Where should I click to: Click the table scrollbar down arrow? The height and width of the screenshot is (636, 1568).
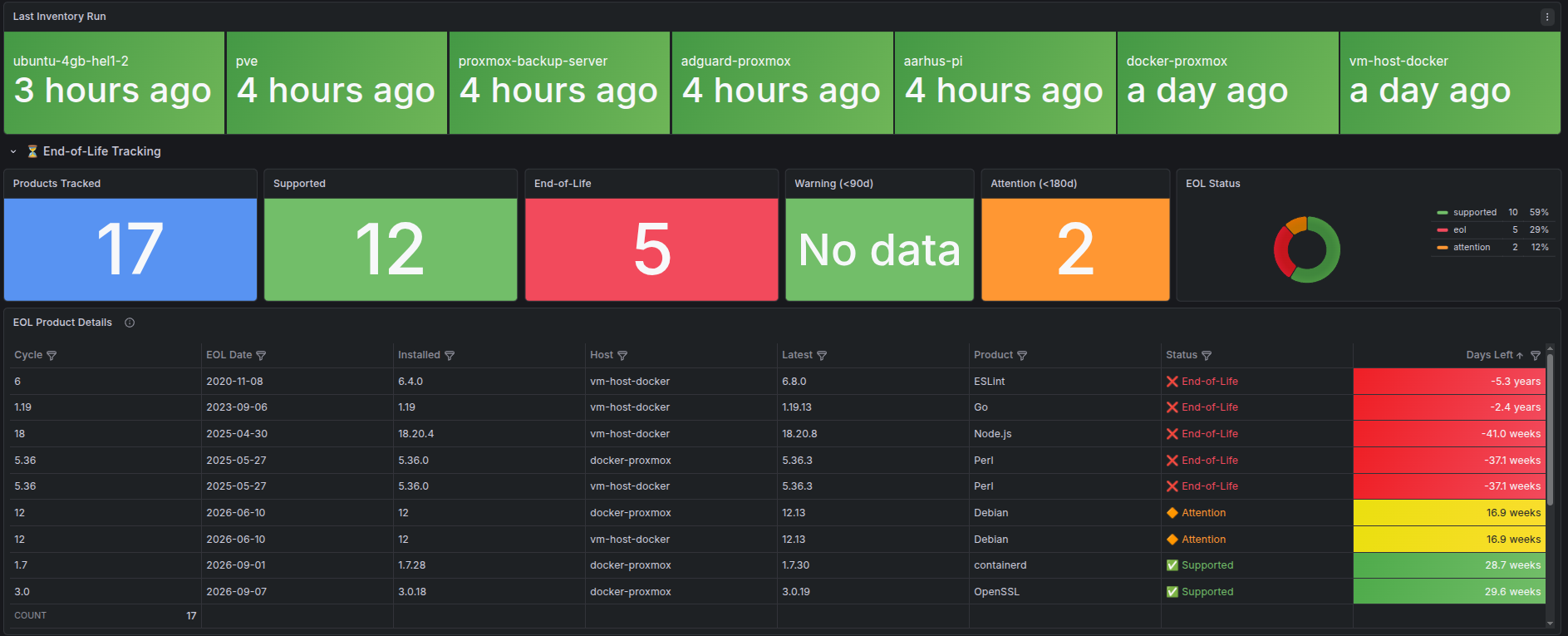[1550, 623]
